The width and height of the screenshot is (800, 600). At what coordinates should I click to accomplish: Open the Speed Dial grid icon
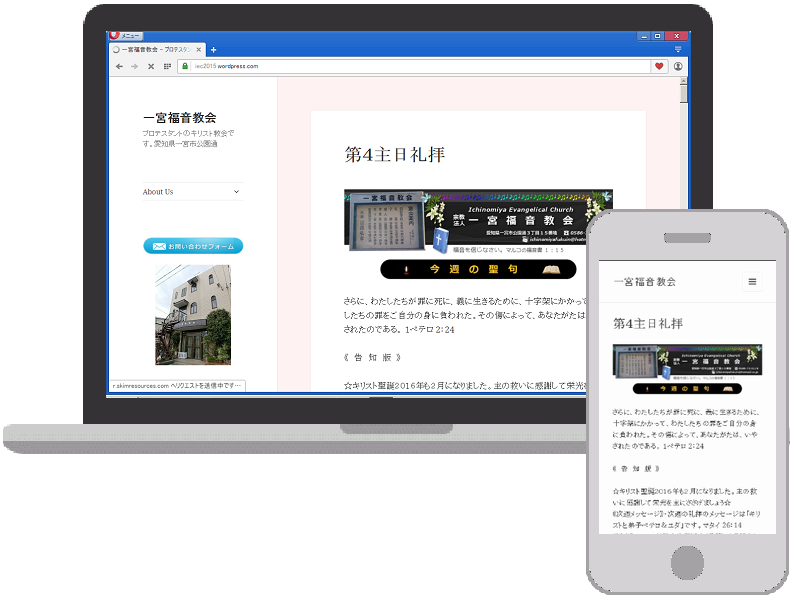(x=167, y=66)
